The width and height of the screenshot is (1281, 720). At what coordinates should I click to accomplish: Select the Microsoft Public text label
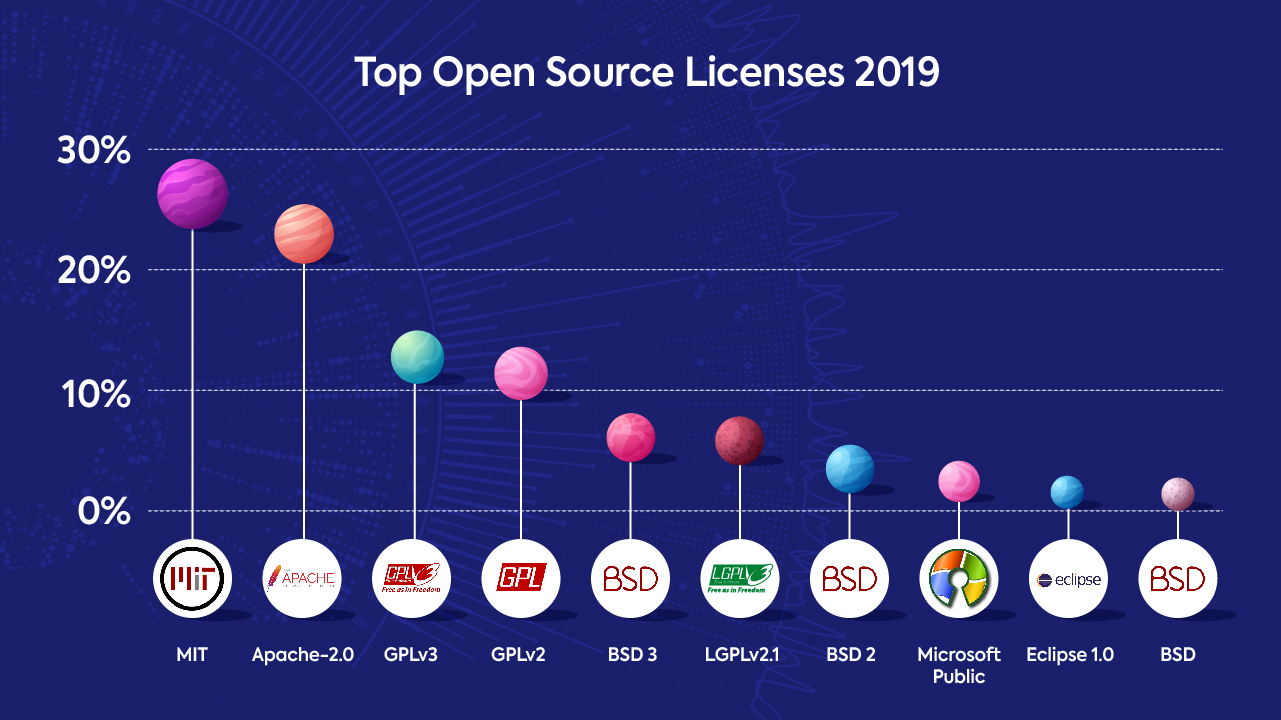coord(959,666)
